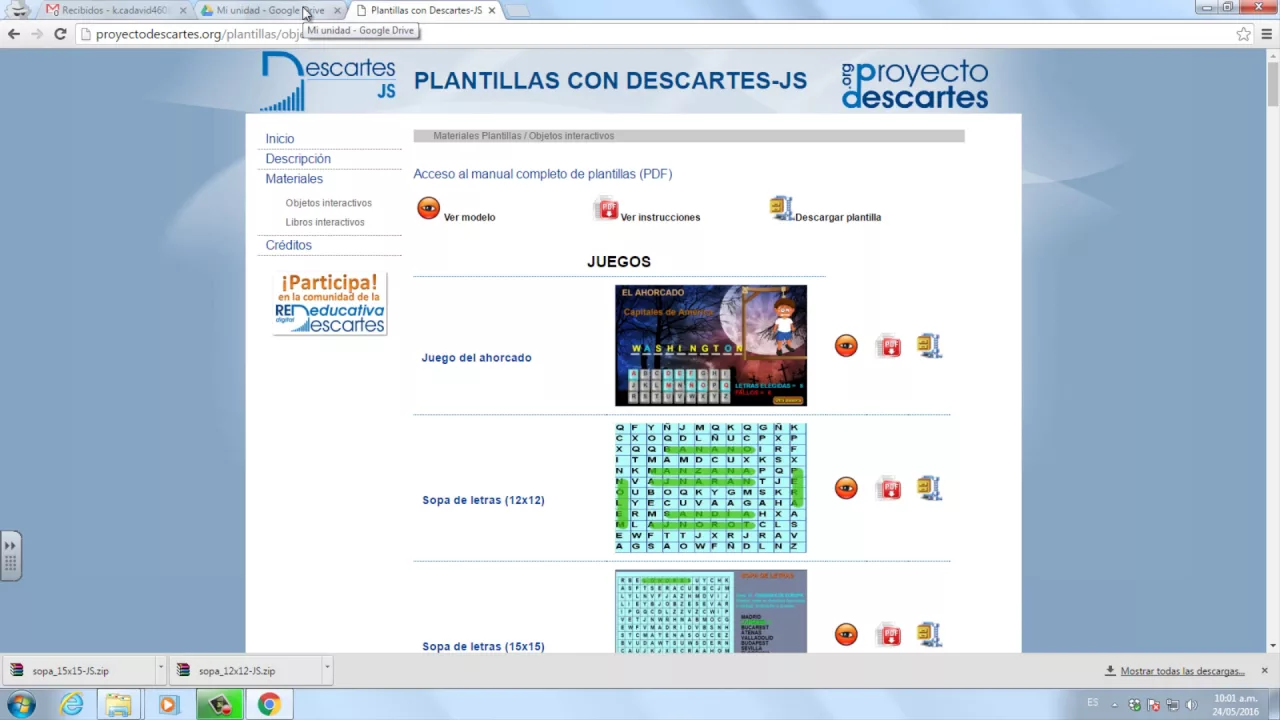Switch to the Recibidos Gmail tab
The image size is (1280, 720).
click(115, 10)
